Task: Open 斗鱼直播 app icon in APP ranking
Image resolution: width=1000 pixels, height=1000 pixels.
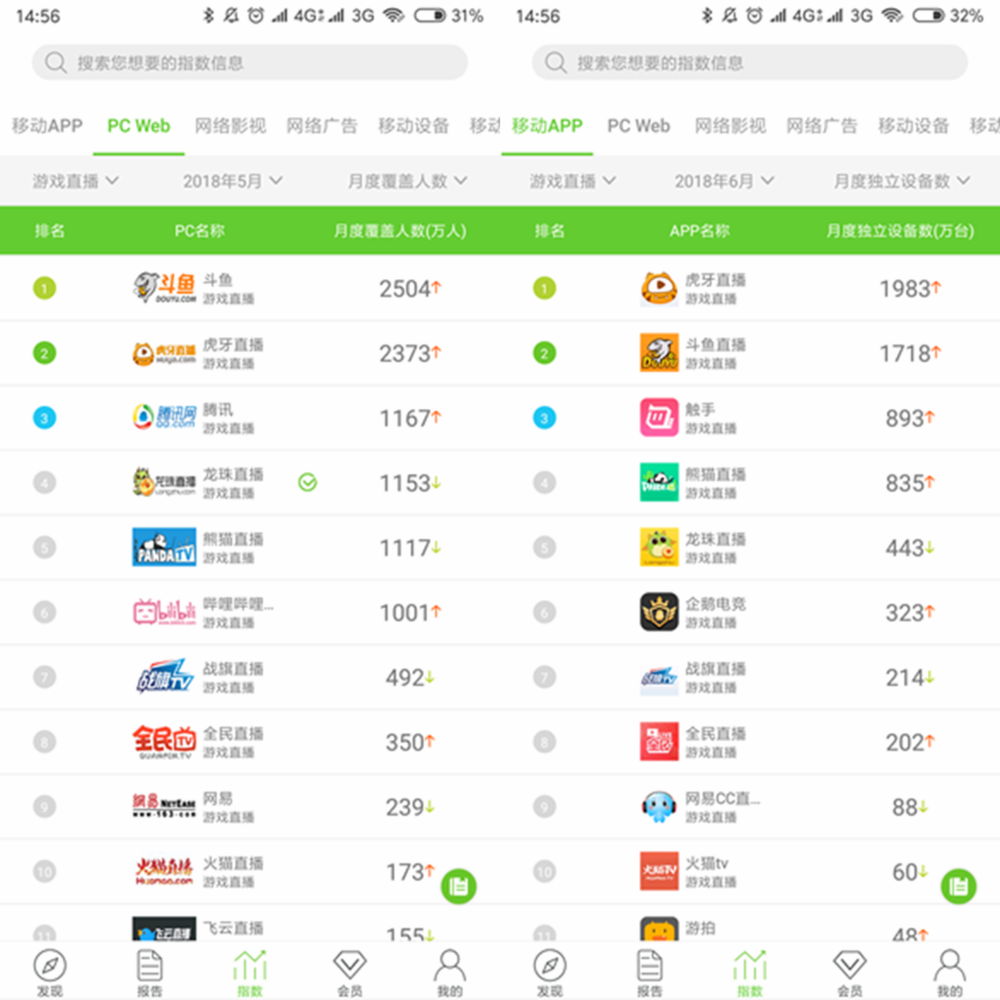Action: (x=659, y=353)
